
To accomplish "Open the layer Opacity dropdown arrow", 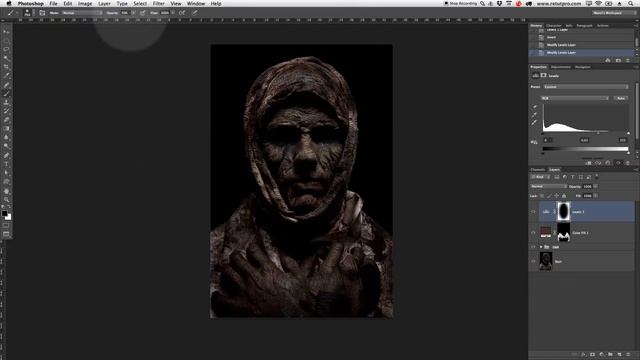I will 596,186.
